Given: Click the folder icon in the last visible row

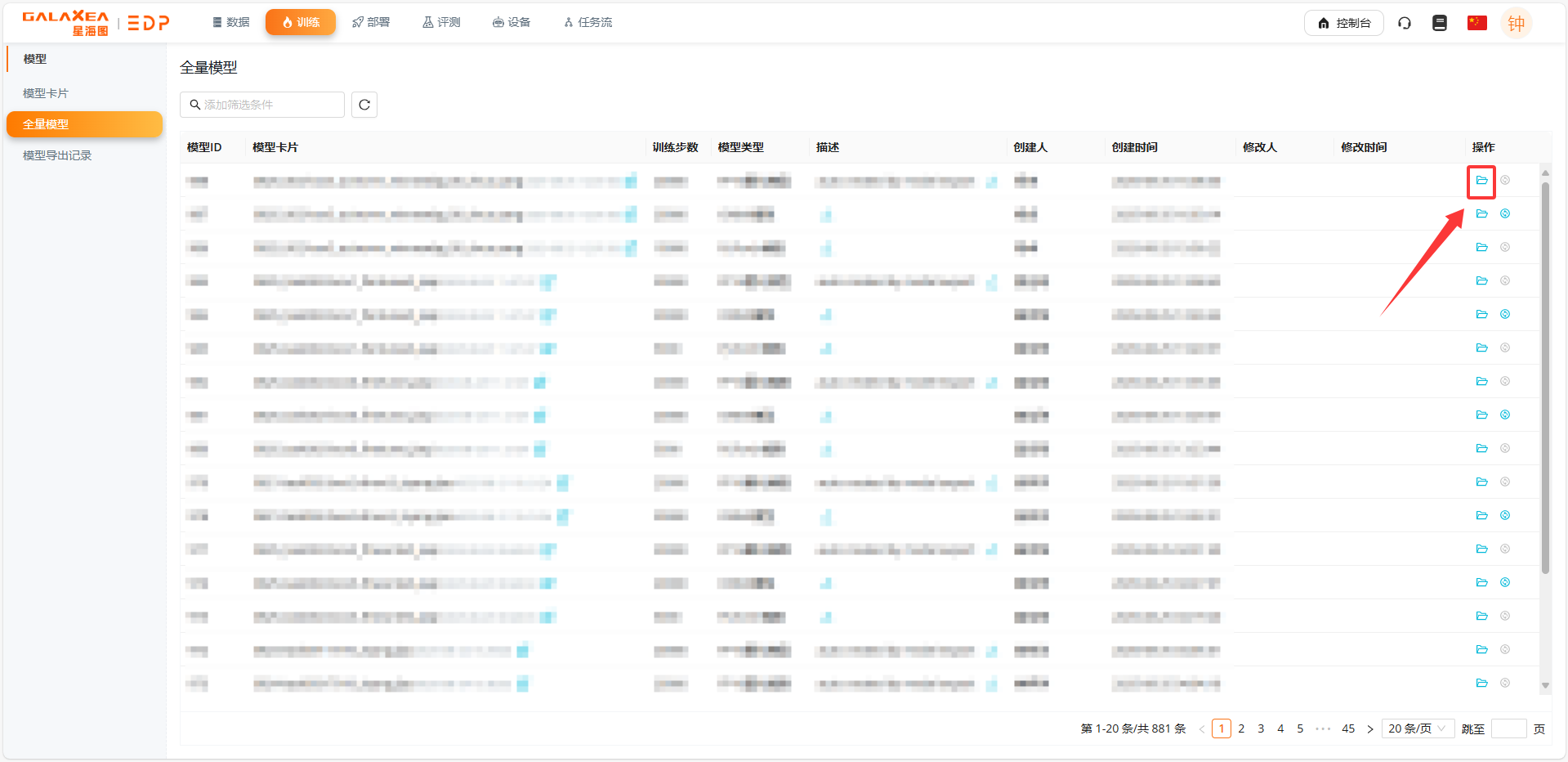Looking at the screenshot, I should pos(1481,684).
